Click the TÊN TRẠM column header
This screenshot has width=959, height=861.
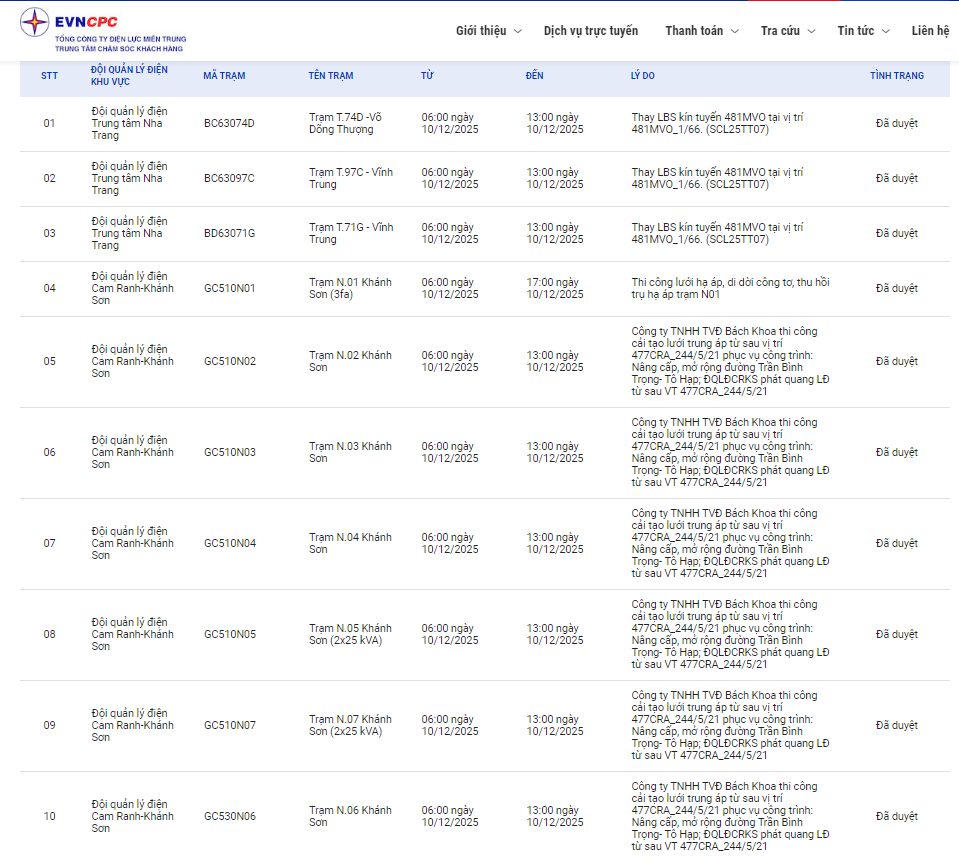(330, 76)
